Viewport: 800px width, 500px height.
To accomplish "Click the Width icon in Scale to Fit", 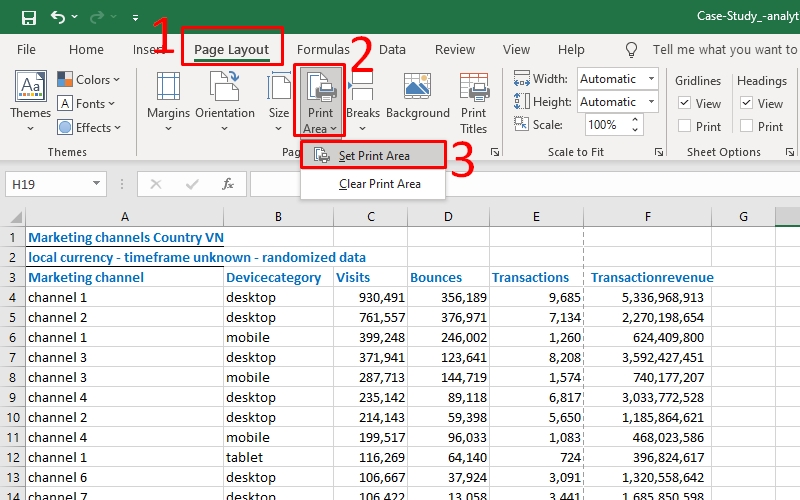I will pos(521,79).
